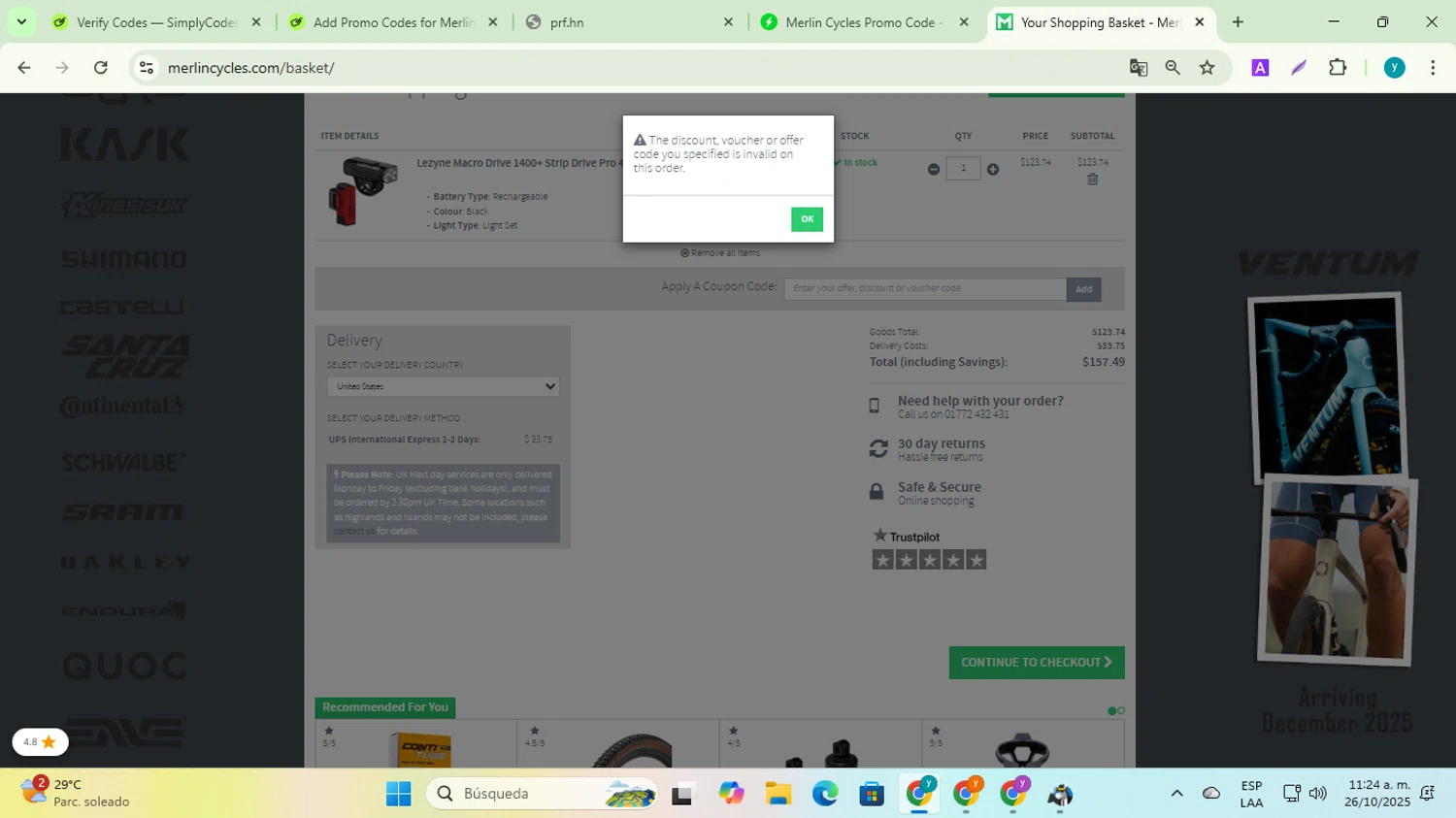This screenshot has height=818, width=1456.
Task: Open the weather widget 29°C
Action: tap(76, 794)
